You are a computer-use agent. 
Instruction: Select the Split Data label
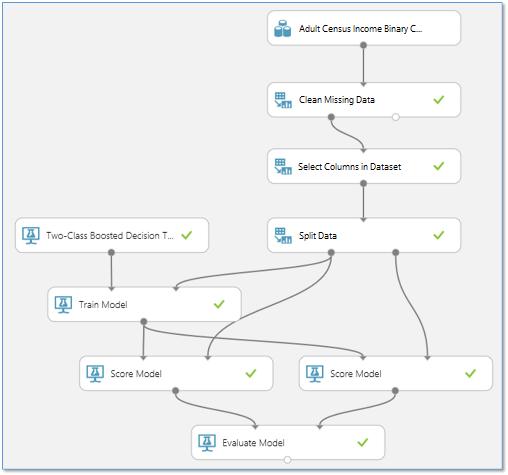(318, 236)
